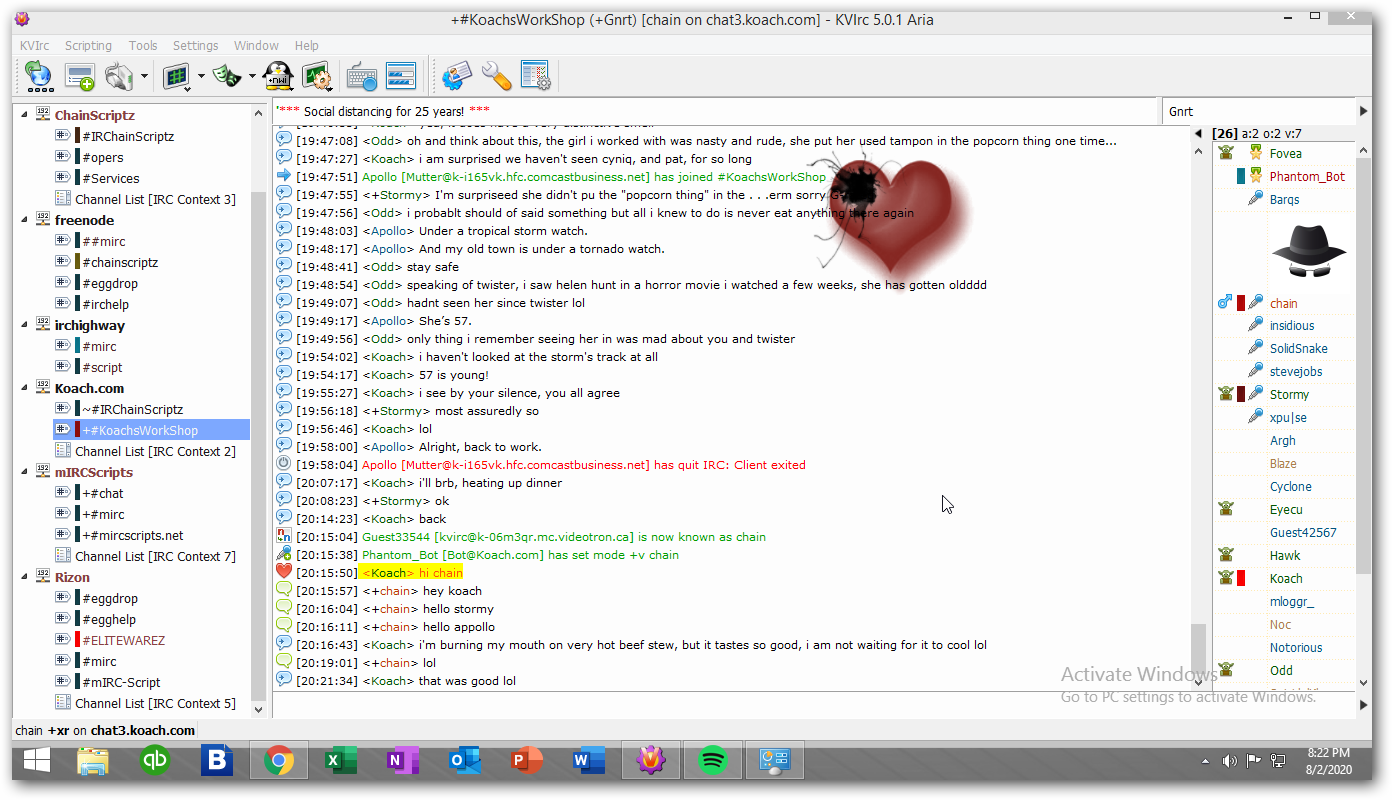This screenshot has height=800, width=1392.
Task: Open dropdown arrow beside the green grid icon
Action: (x=201, y=77)
